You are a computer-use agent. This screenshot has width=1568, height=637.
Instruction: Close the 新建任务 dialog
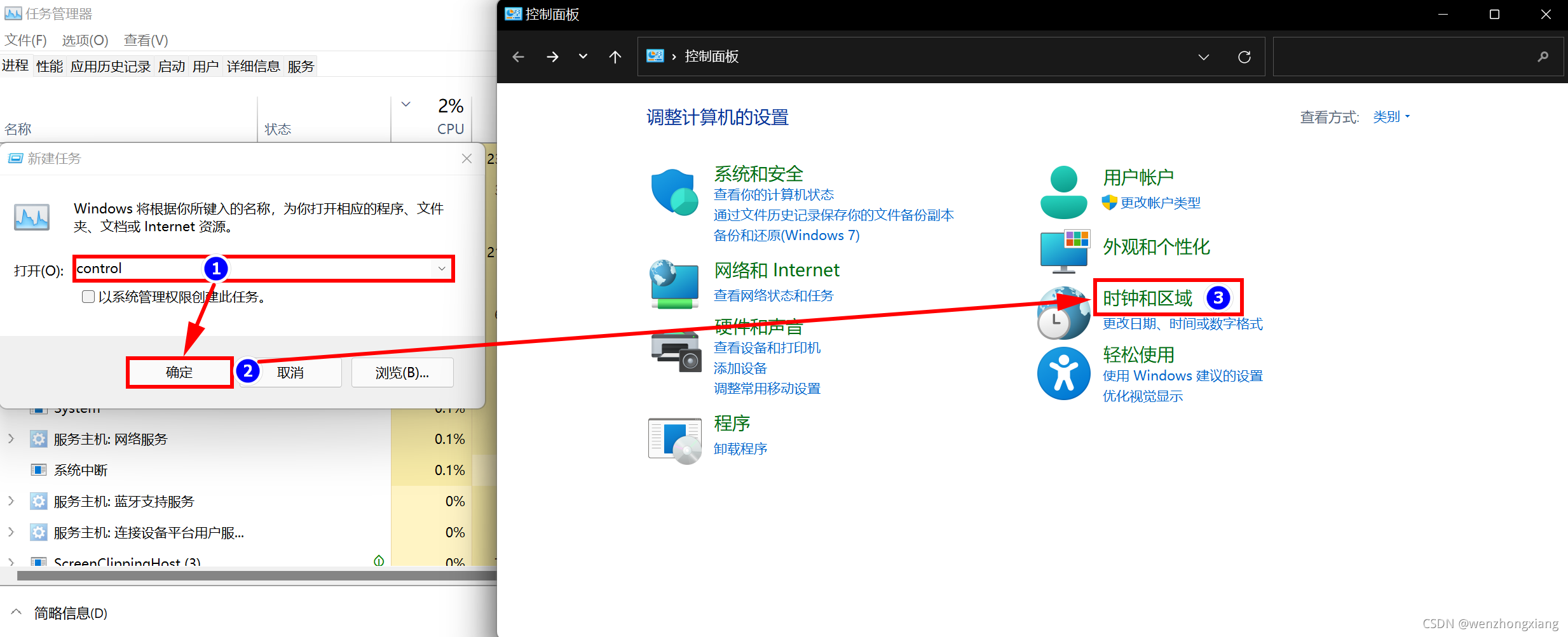click(467, 158)
